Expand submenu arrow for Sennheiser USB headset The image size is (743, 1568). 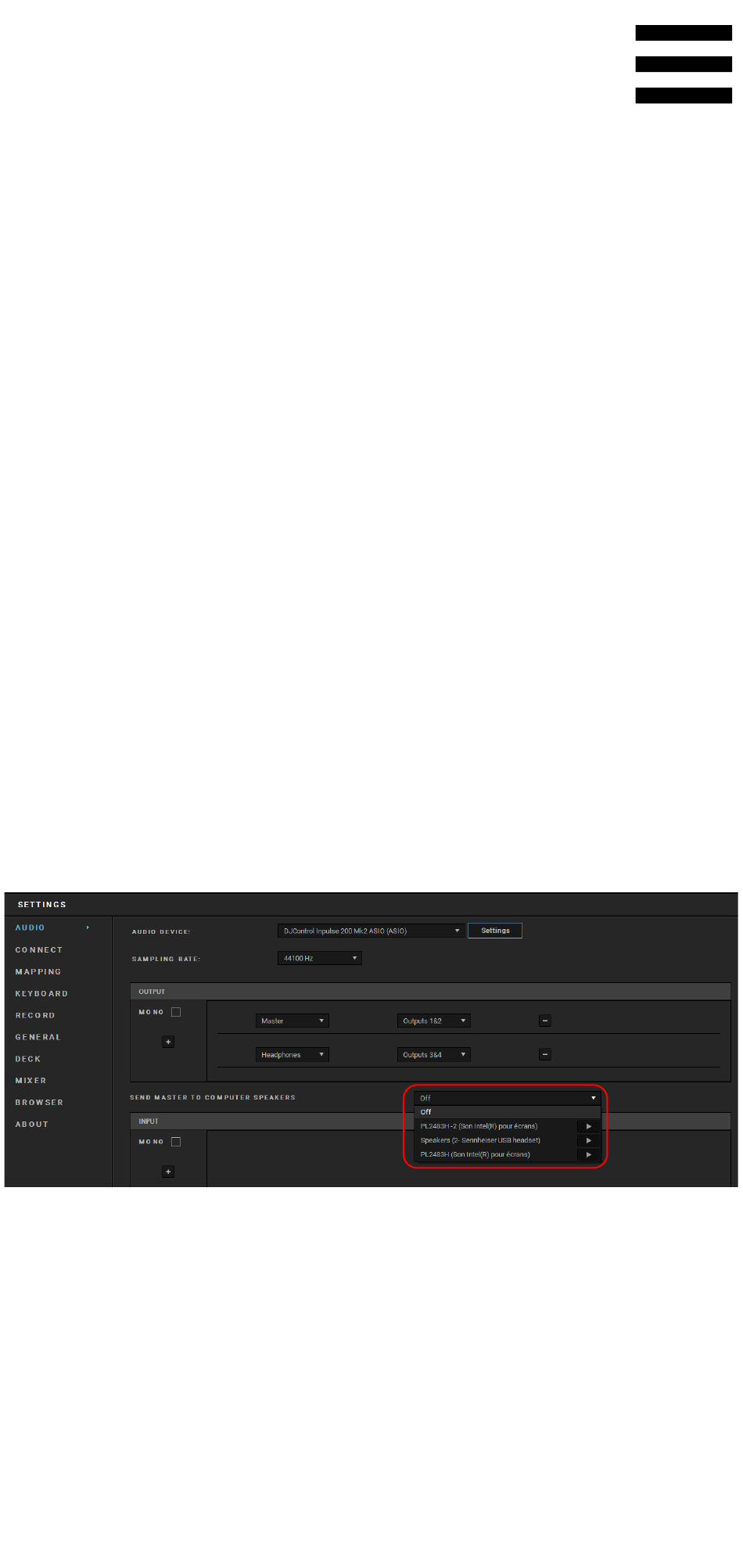[x=588, y=1140]
